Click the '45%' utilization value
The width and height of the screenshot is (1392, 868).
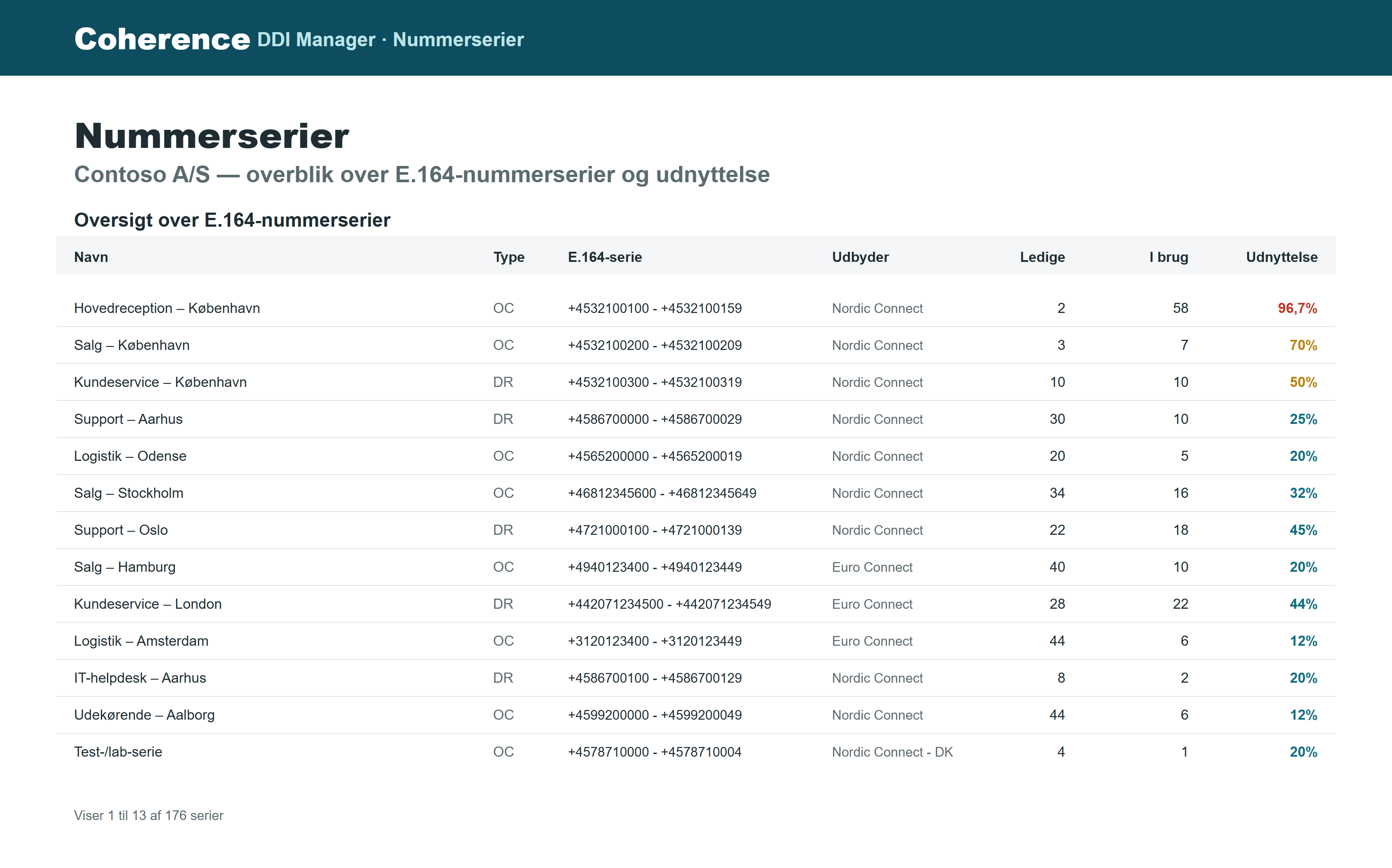[1303, 530]
